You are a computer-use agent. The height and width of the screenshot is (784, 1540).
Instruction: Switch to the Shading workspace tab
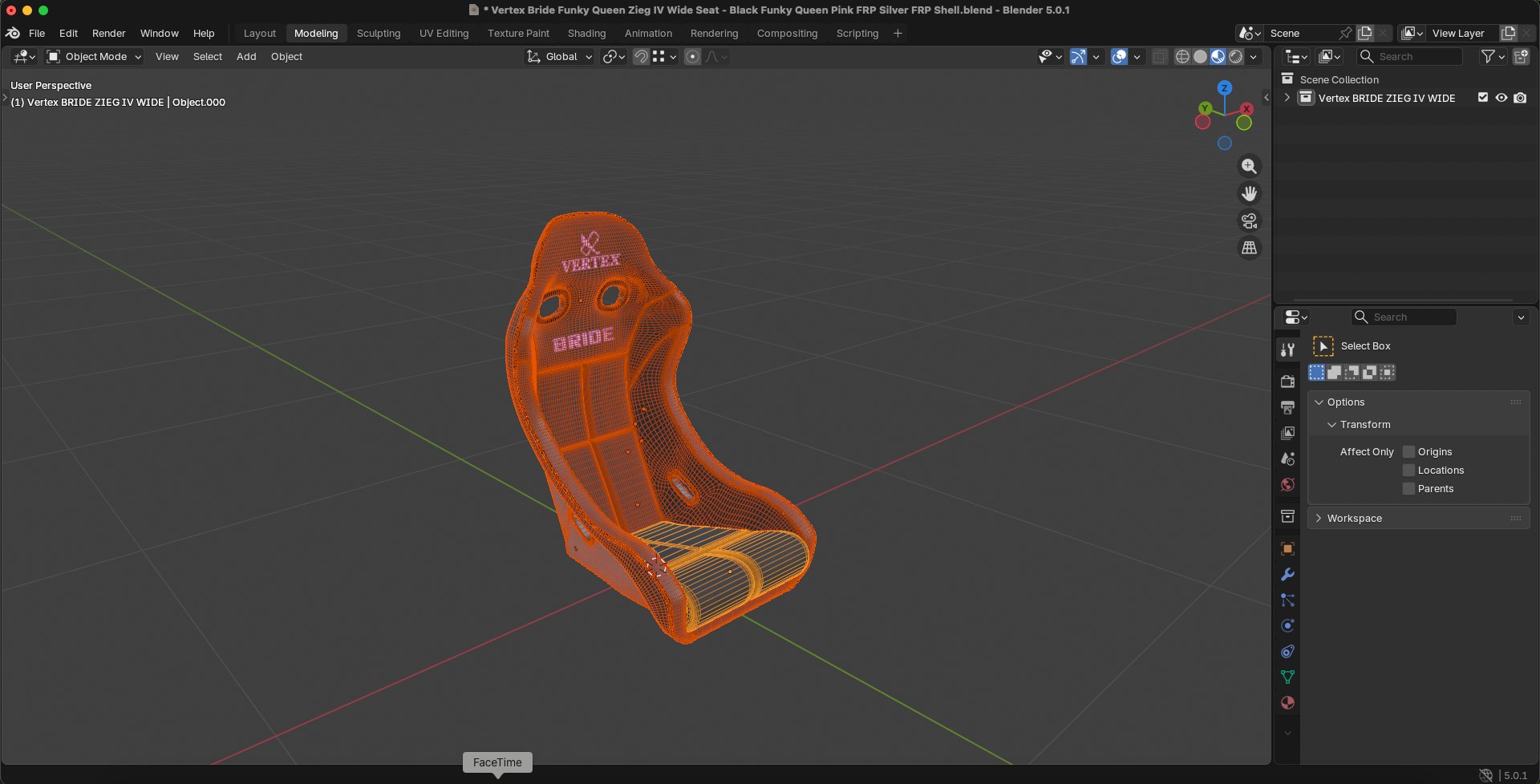tap(586, 33)
